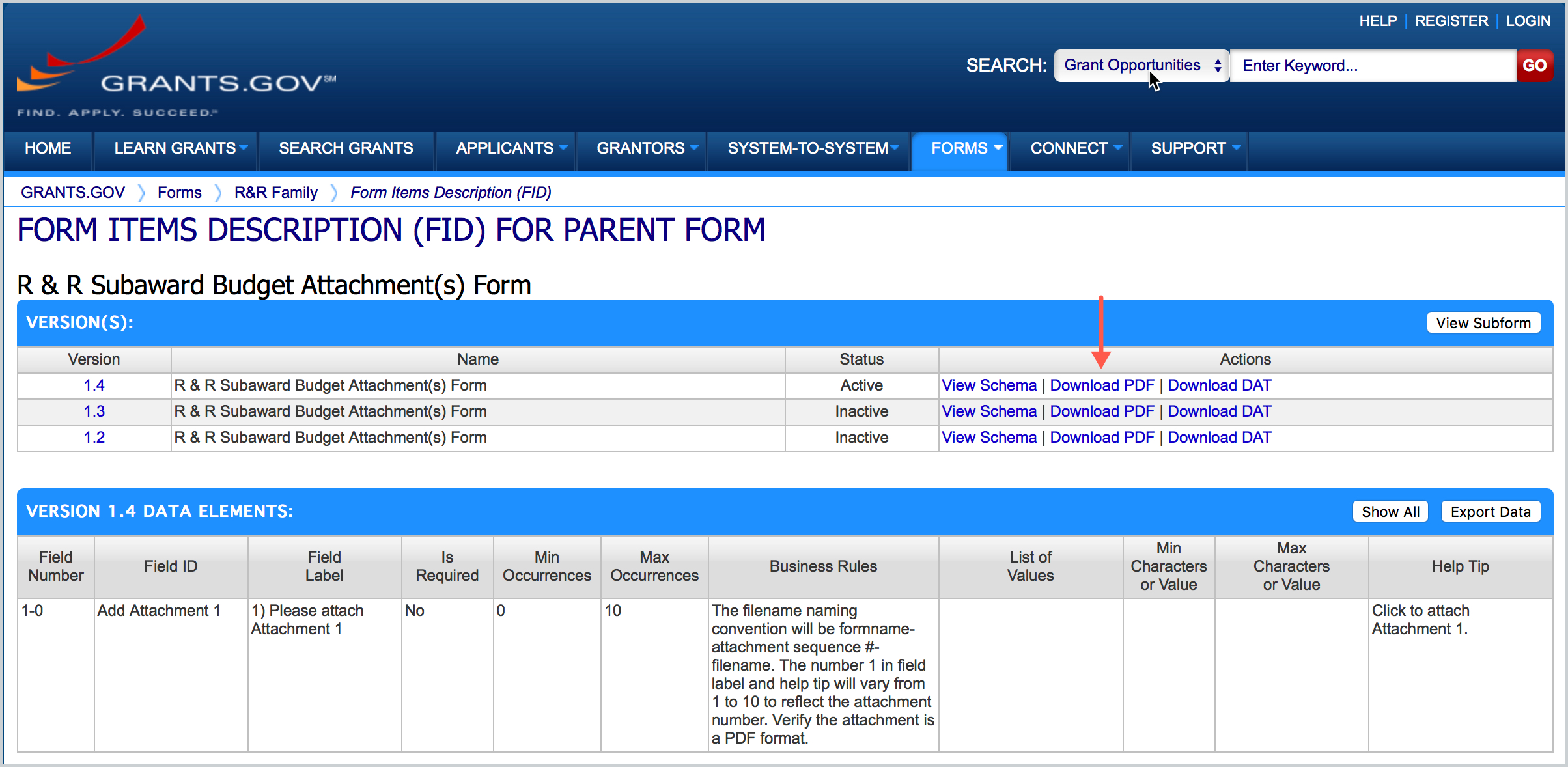This screenshot has width=1568, height=767.
Task: Open the LOGIN link
Action: click(x=1528, y=21)
